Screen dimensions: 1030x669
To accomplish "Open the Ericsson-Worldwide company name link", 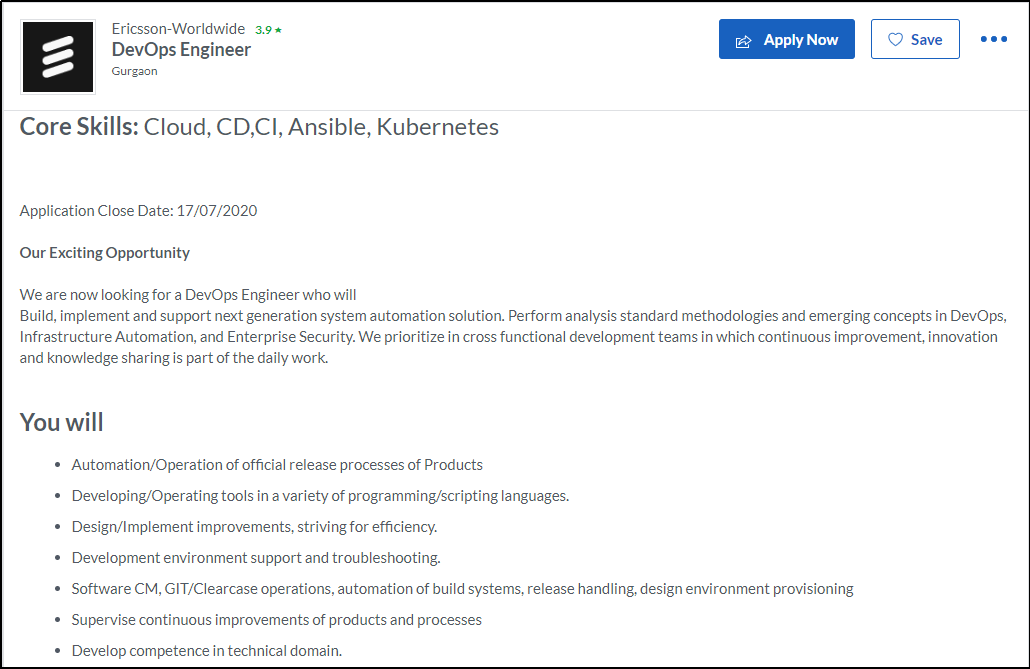I will [x=178, y=29].
